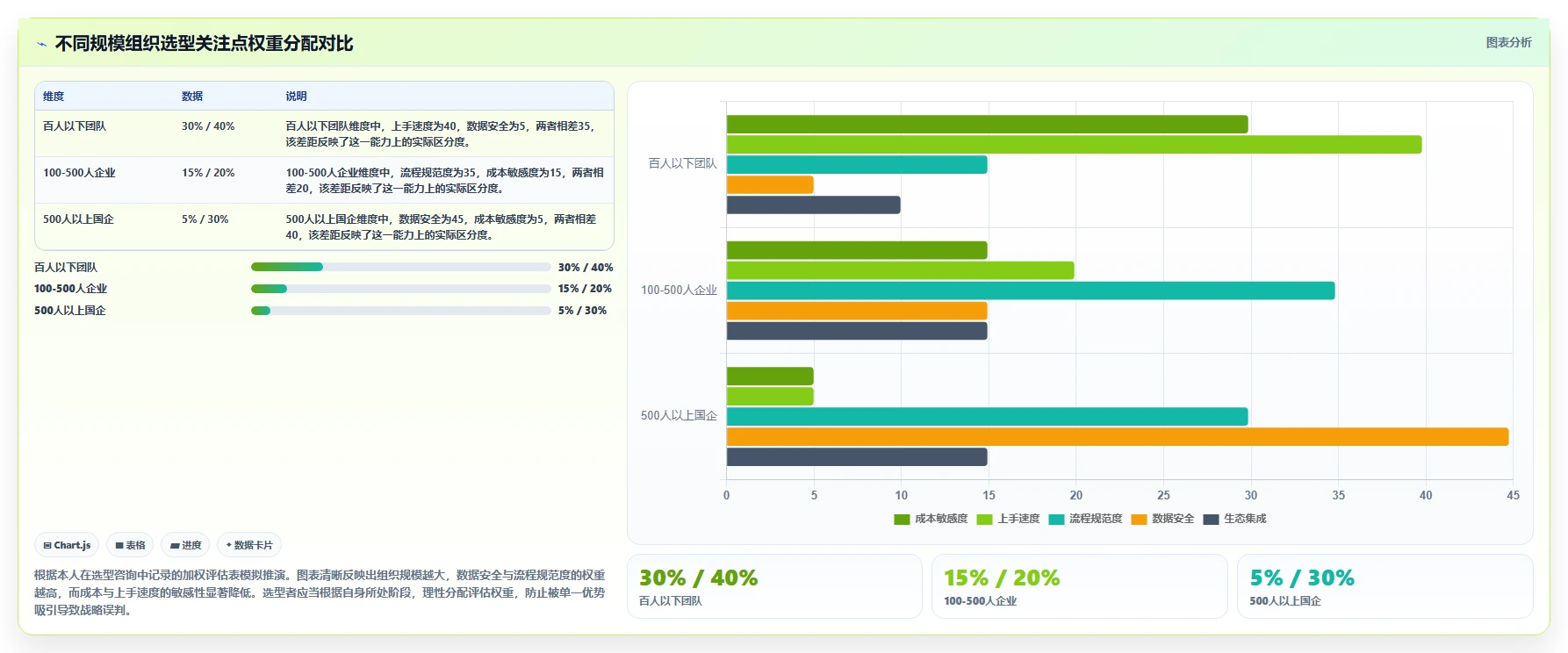Click the 百人以下团队 progress row label
Viewport: 1568px width, 653px height.
coord(66,268)
